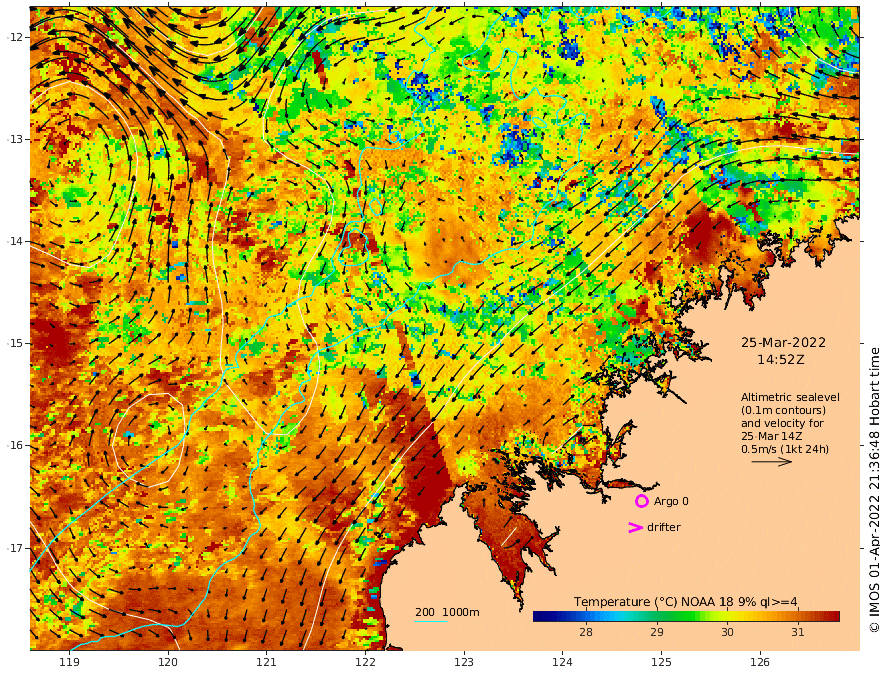The width and height of the screenshot is (880, 680).
Task: Click the longitude axis label '123'
Action: (x=464, y=662)
